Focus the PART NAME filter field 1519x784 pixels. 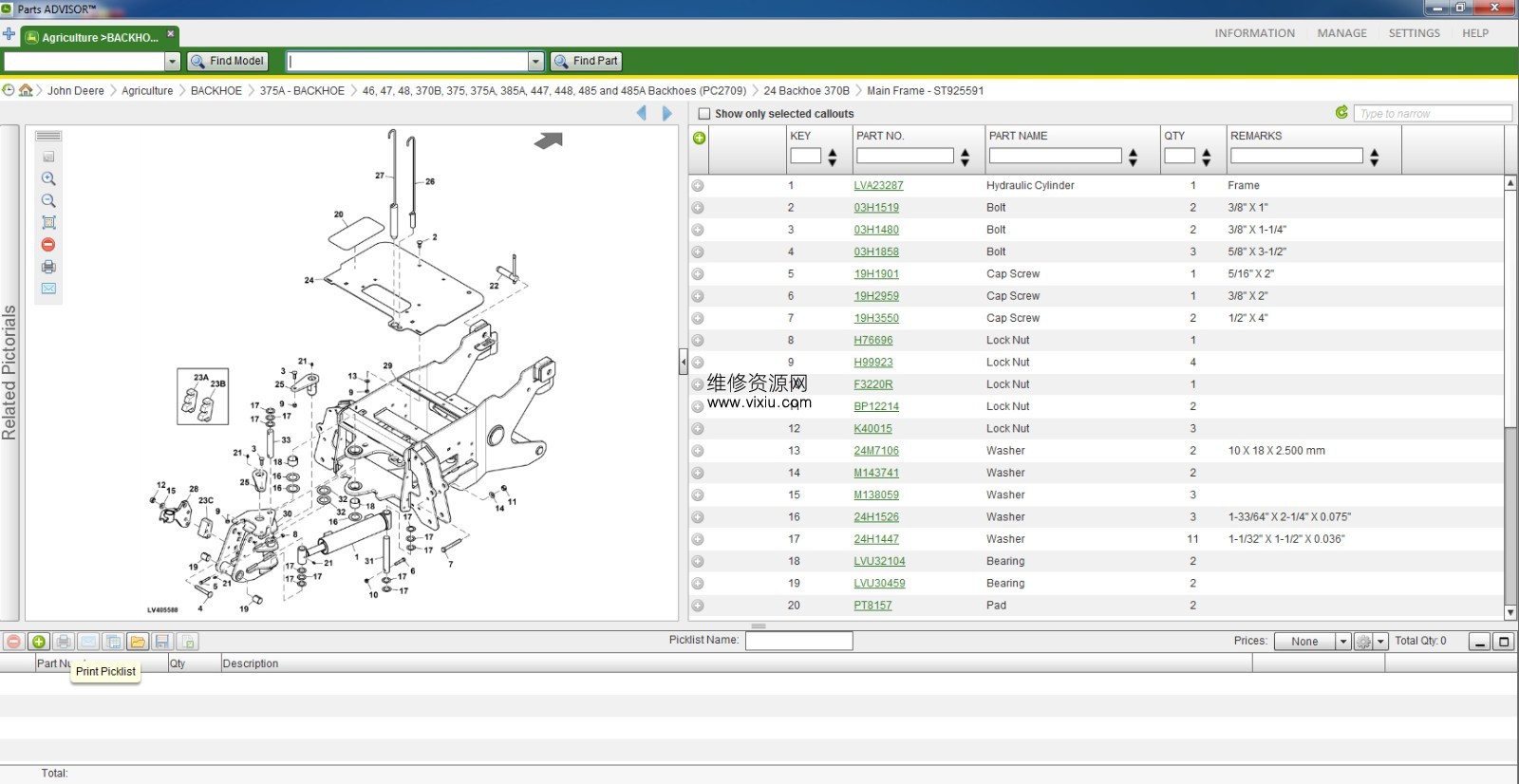point(1055,156)
